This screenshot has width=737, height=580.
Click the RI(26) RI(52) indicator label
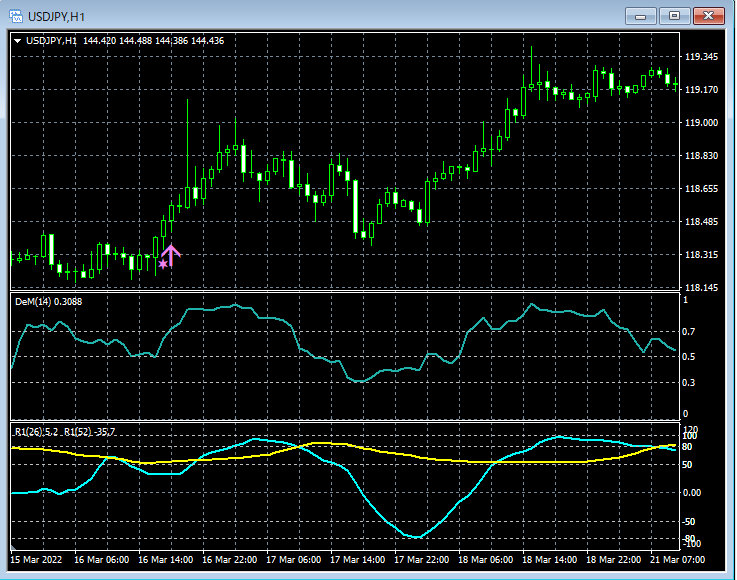pos(64,431)
